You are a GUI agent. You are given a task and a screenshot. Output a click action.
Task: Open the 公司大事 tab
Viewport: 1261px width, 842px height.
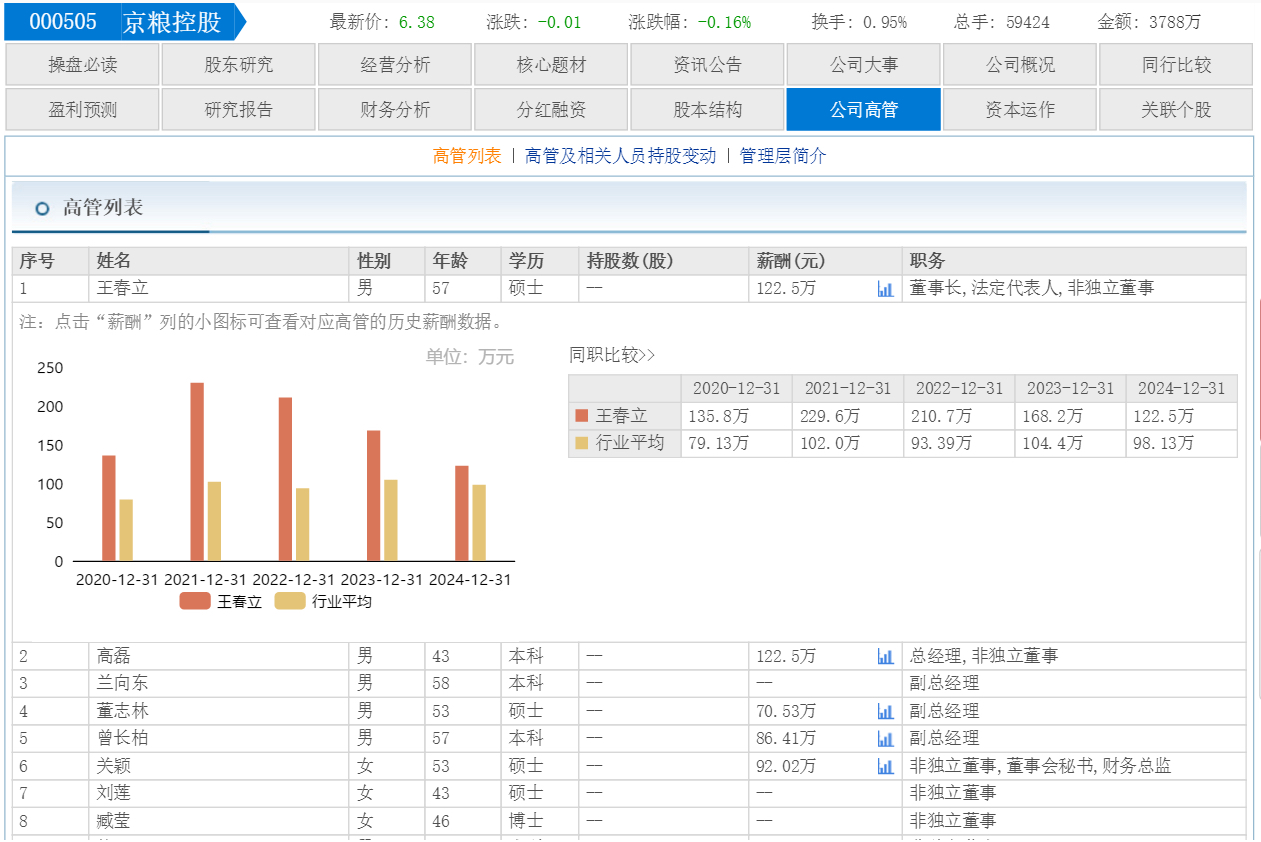[864, 65]
